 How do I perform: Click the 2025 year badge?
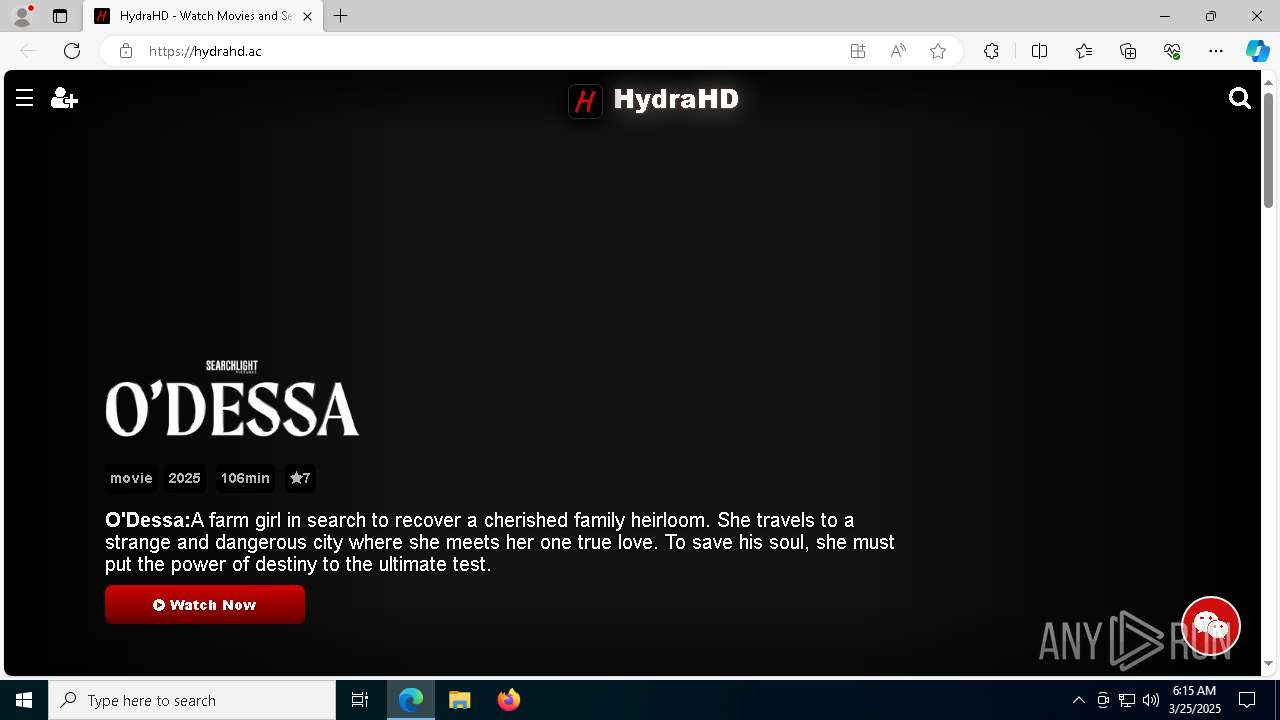[184, 478]
